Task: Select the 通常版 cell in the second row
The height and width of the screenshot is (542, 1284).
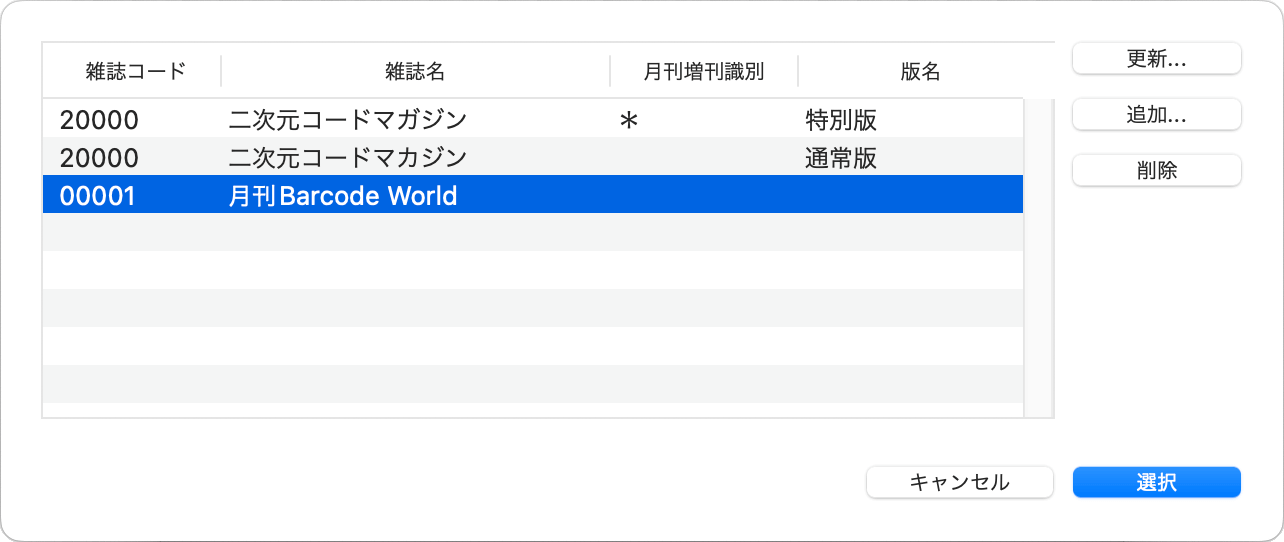Action: [x=841, y=158]
